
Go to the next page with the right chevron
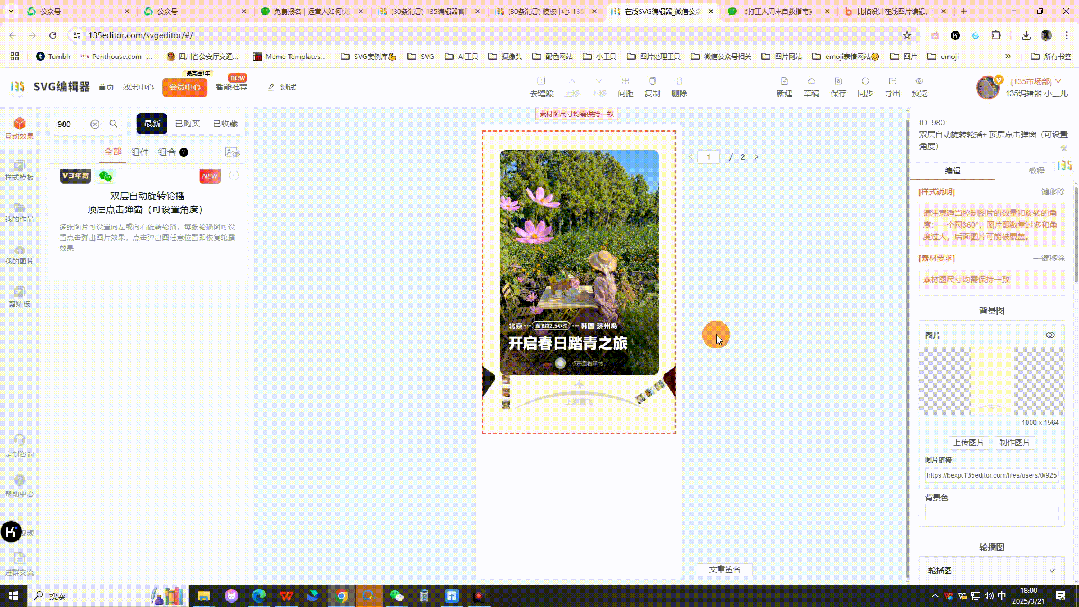point(757,157)
